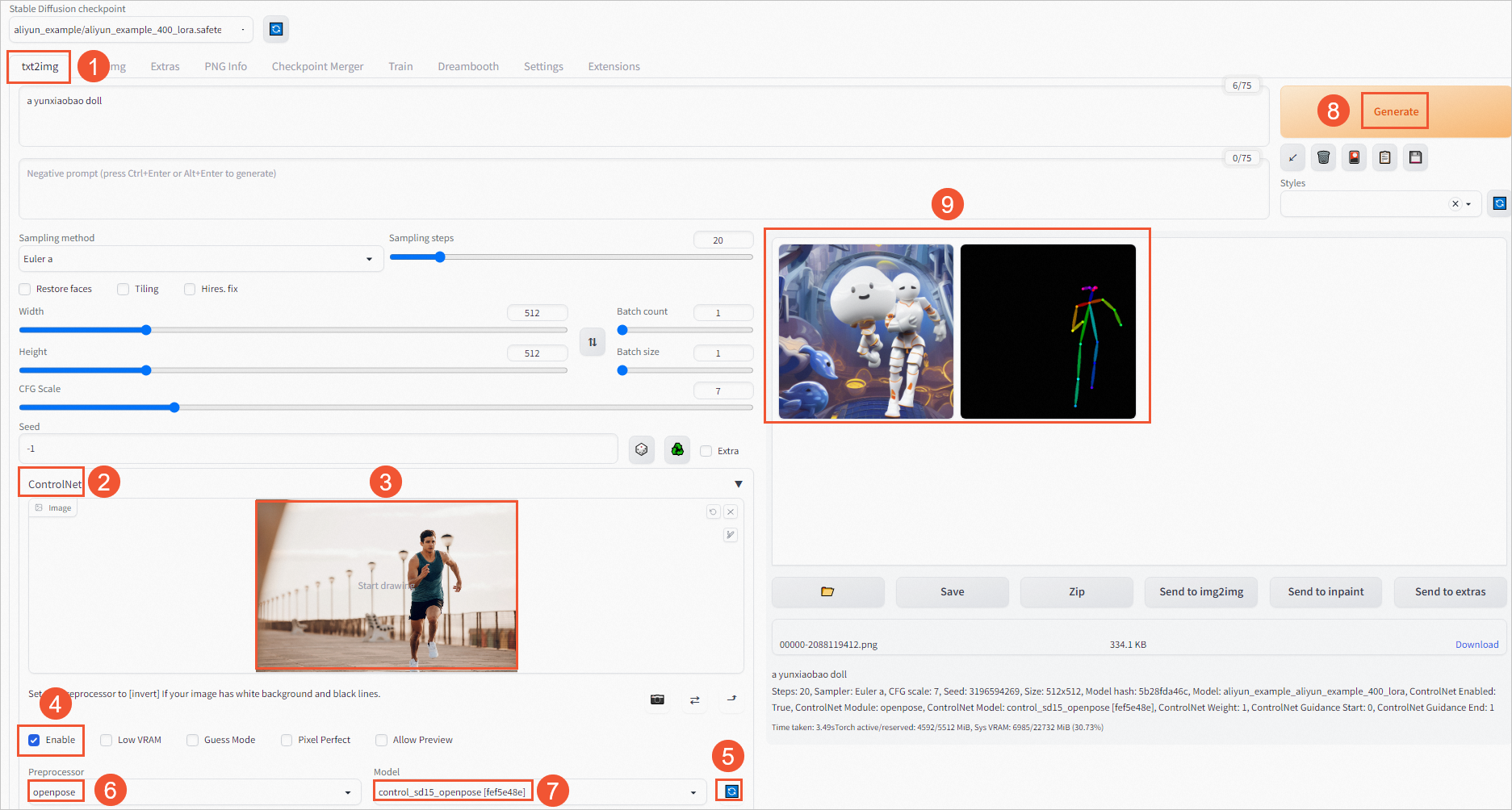Click the camera webcam icon in ControlNet

pos(657,699)
